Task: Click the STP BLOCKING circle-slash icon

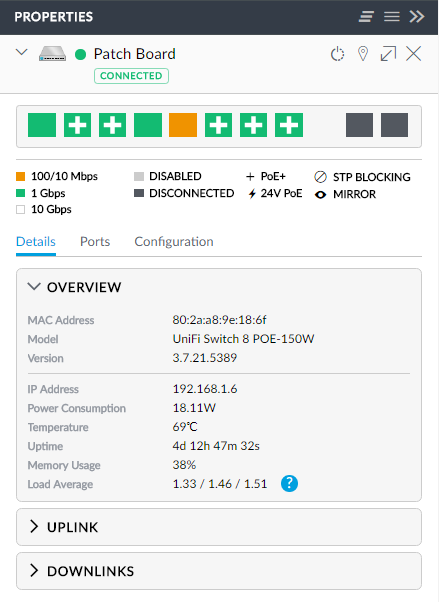Action: click(x=320, y=177)
